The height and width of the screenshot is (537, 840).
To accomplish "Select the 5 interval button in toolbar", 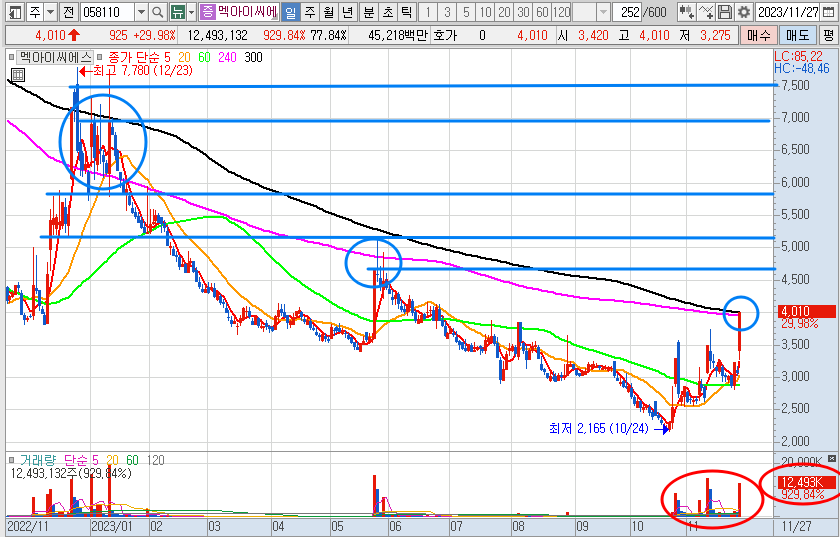I will [x=466, y=11].
